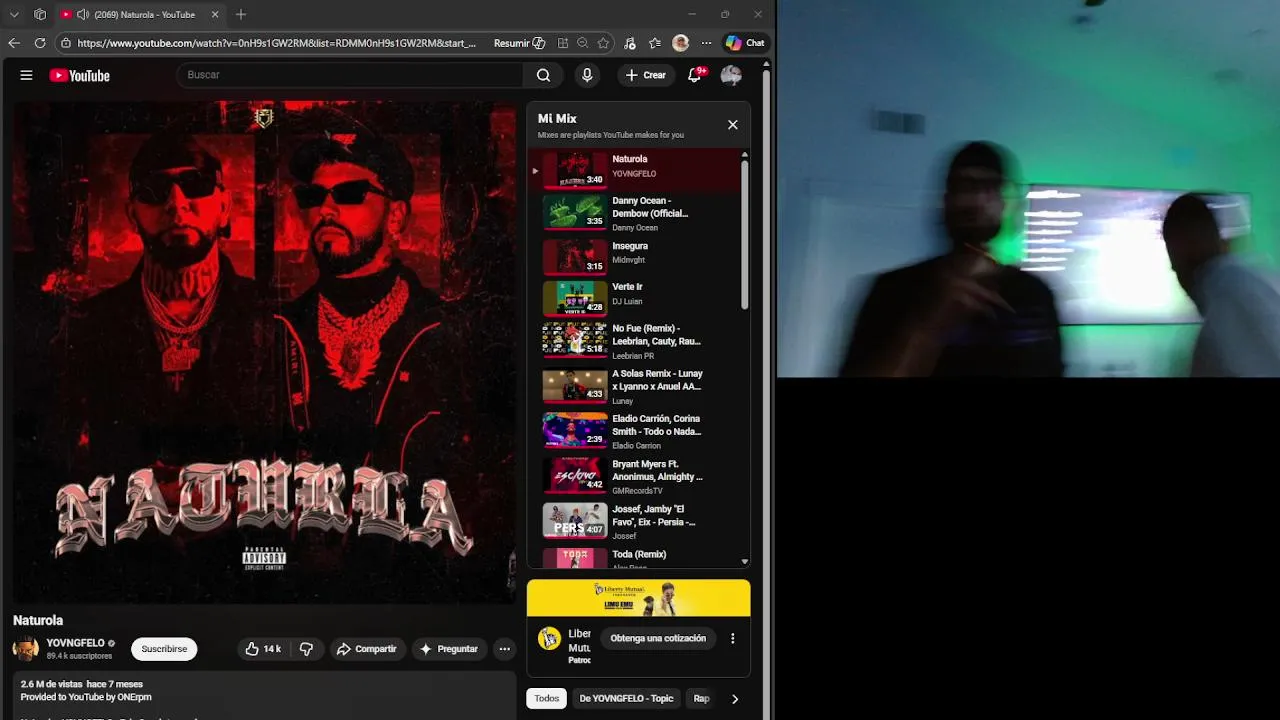This screenshot has height=720, width=1280.
Task: Click the Resumir button in address bar
Action: [519, 43]
